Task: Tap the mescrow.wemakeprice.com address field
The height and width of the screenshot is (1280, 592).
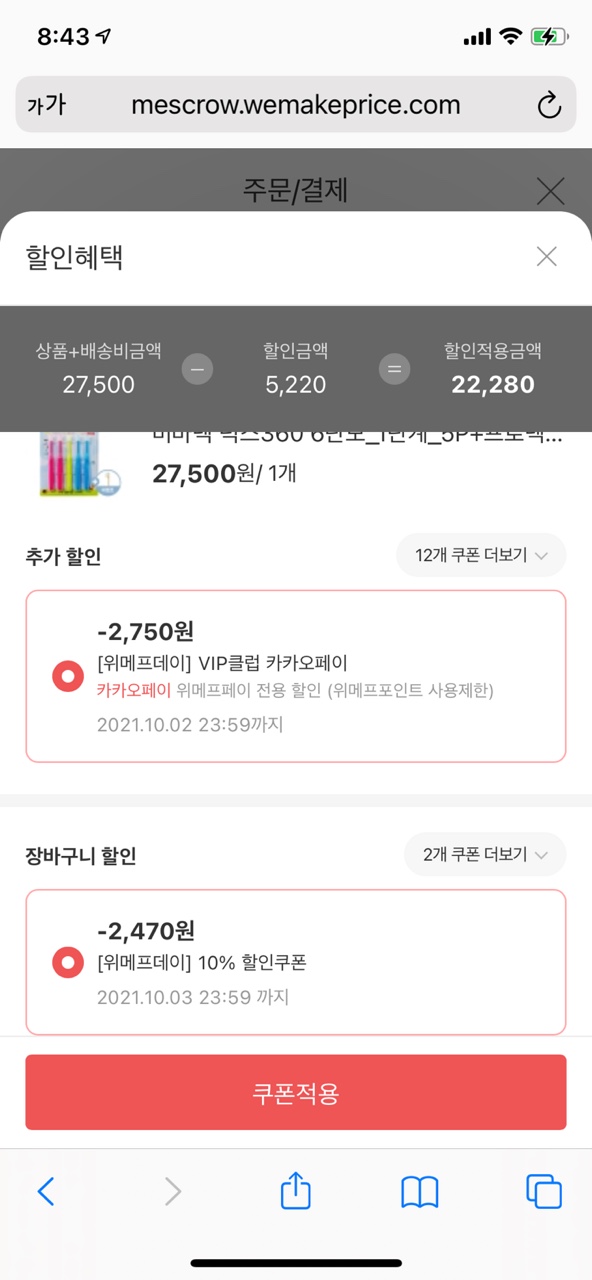Action: click(x=296, y=104)
